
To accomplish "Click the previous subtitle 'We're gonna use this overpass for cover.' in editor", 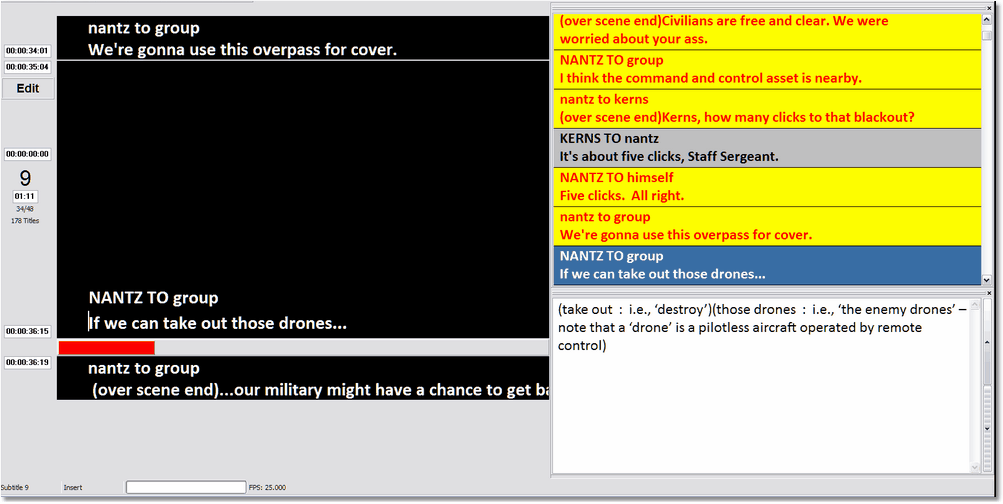I will pos(242,49).
